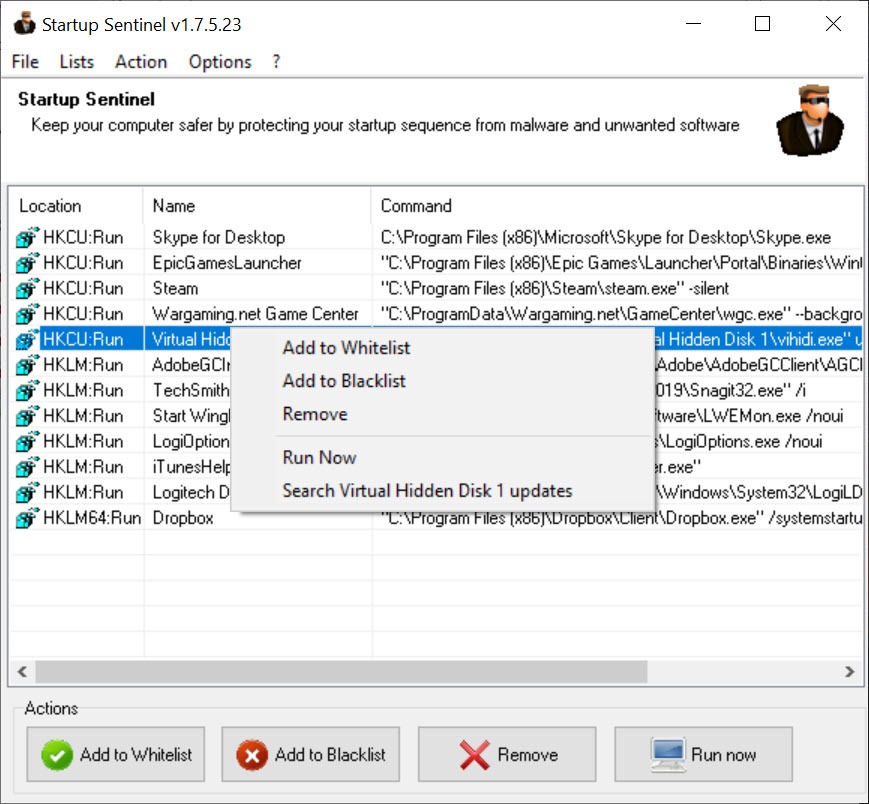This screenshot has height=804, width=869.
Task: Sort by the Name column header
Action: coord(257,206)
